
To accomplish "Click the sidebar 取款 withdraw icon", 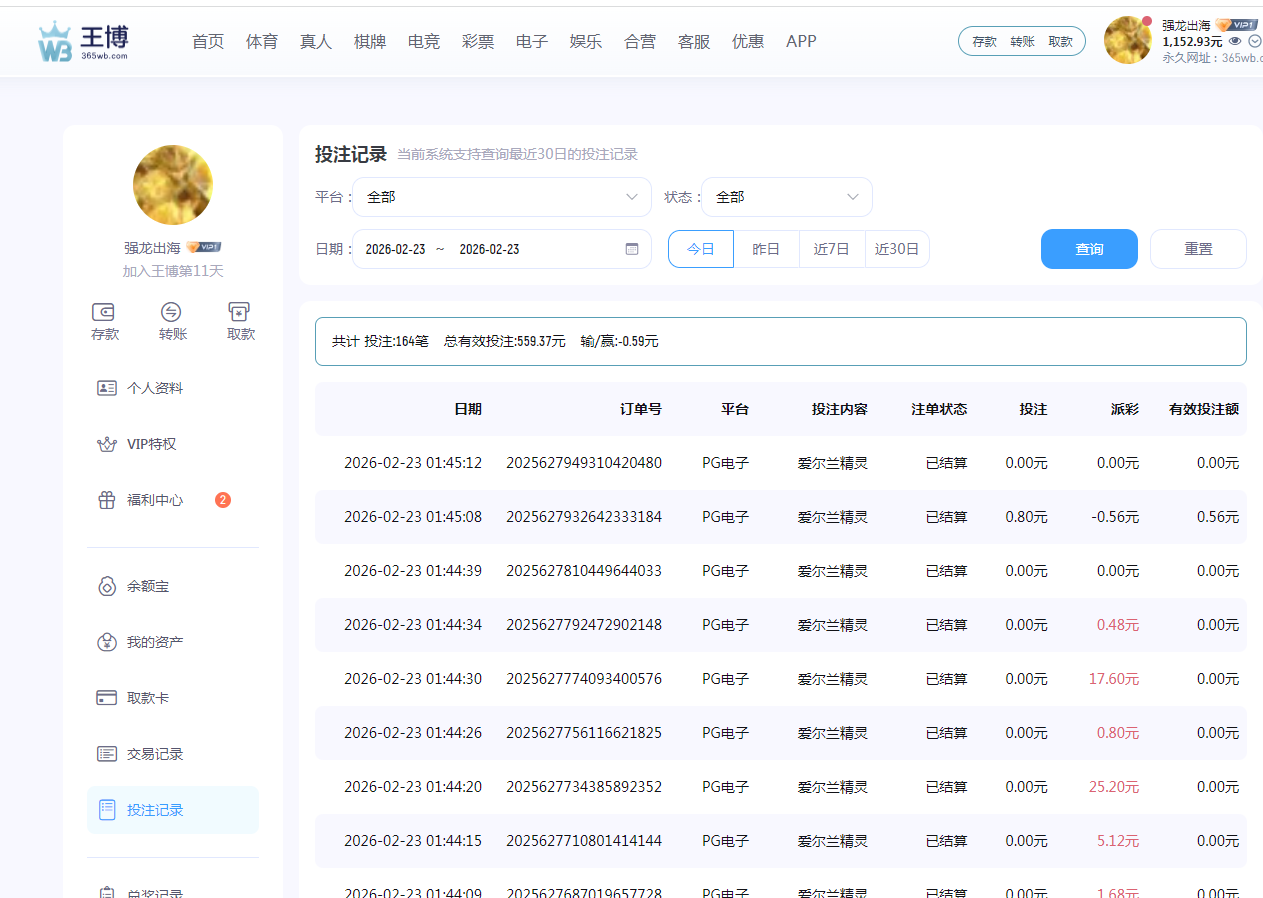I will tap(240, 312).
